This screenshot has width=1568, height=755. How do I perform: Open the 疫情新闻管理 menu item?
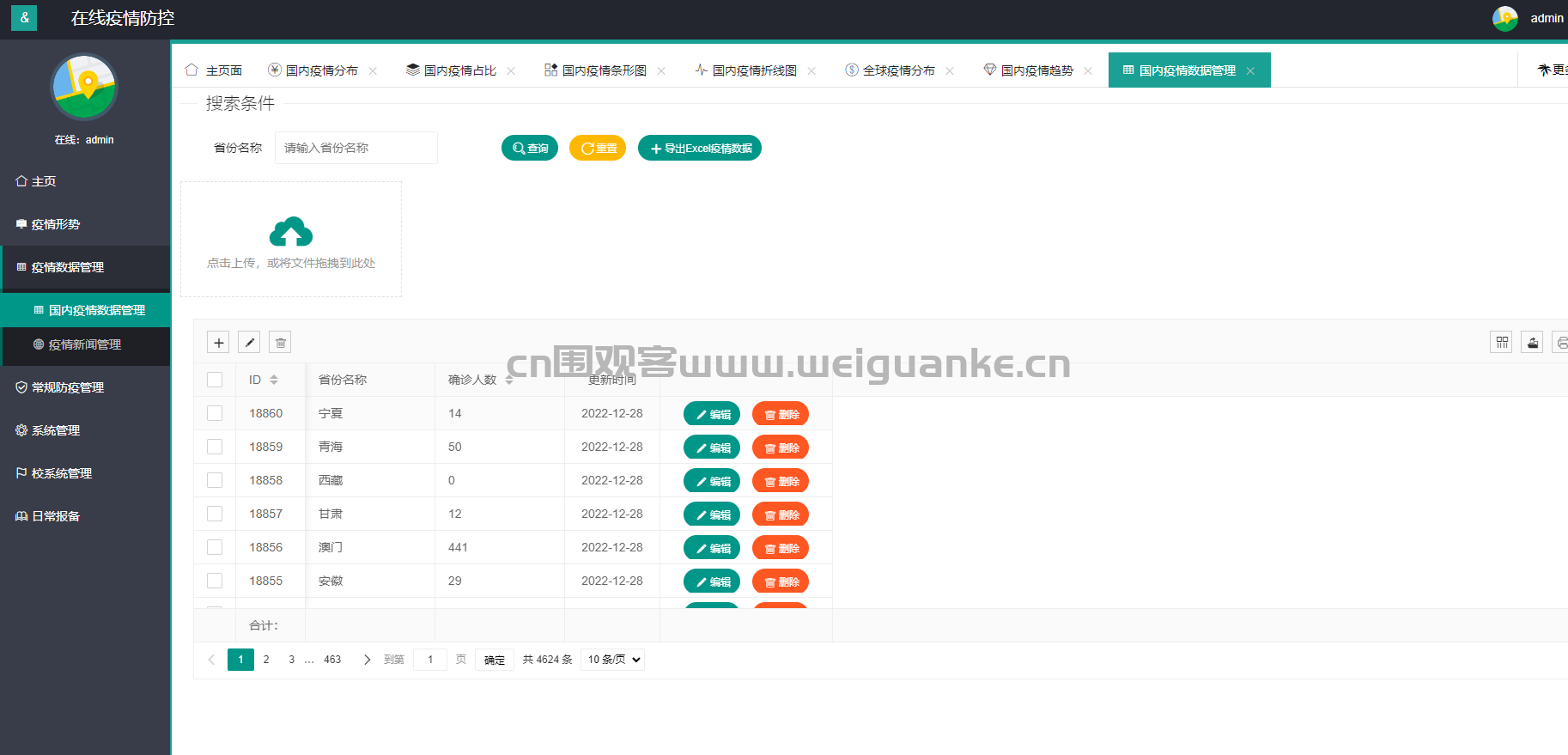point(84,344)
